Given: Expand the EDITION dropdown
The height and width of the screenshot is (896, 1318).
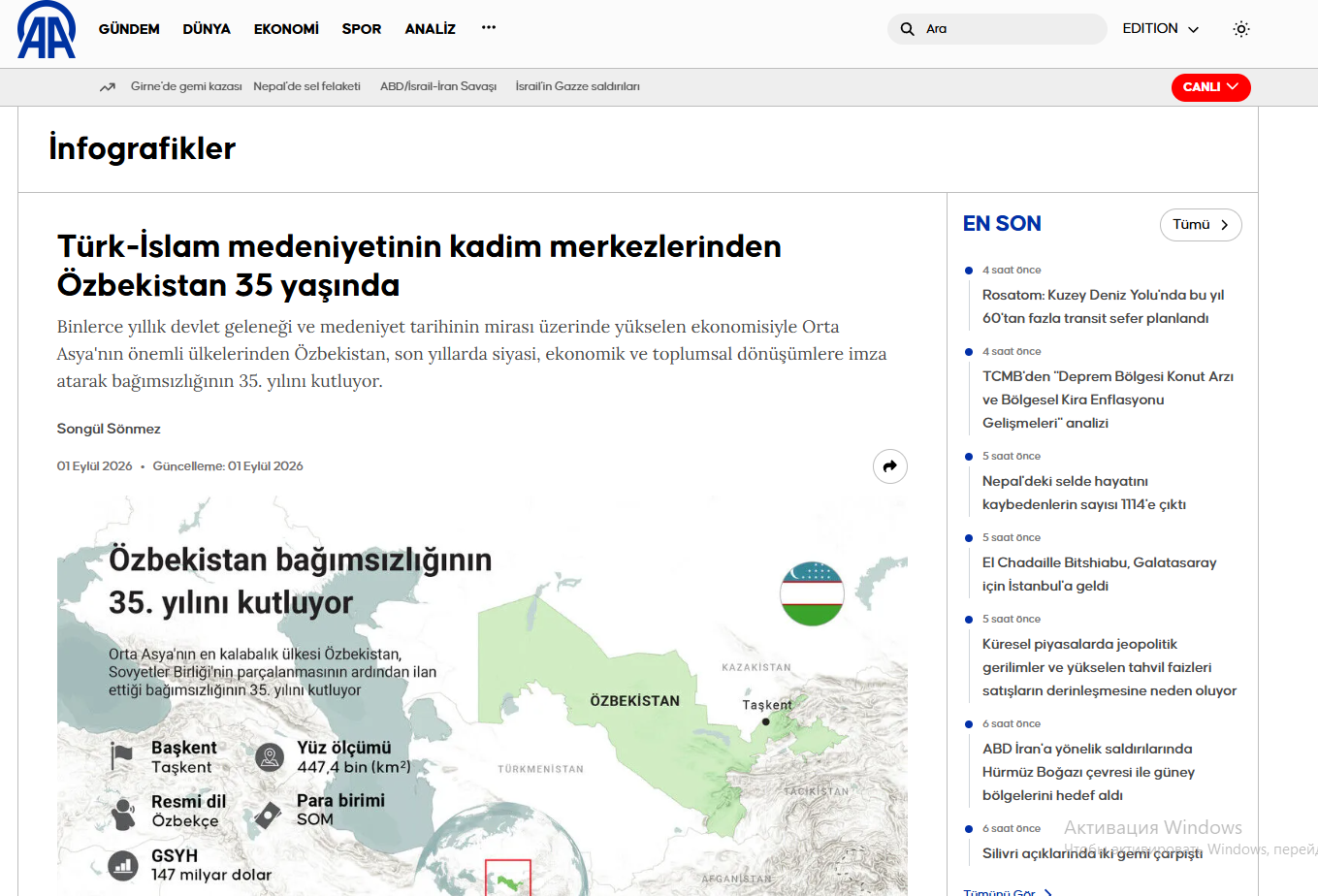Looking at the screenshot, I should [x=1160, y=29].
